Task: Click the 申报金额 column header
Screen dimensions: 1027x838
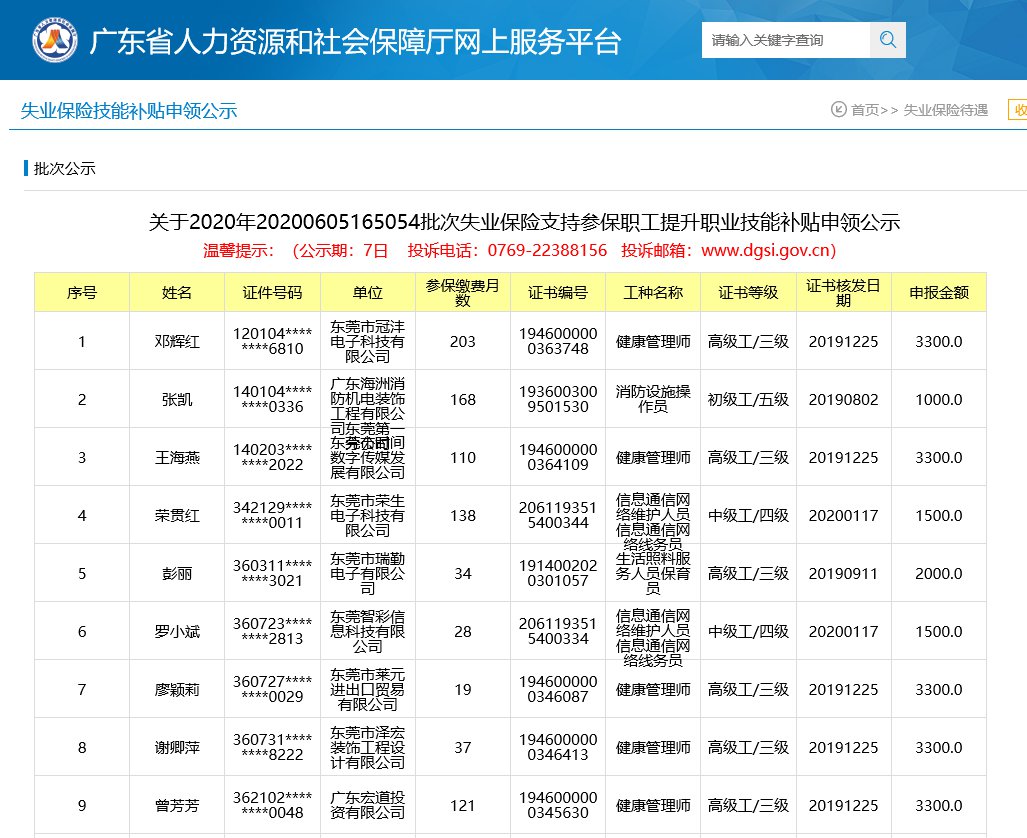Action: [938, 292]
